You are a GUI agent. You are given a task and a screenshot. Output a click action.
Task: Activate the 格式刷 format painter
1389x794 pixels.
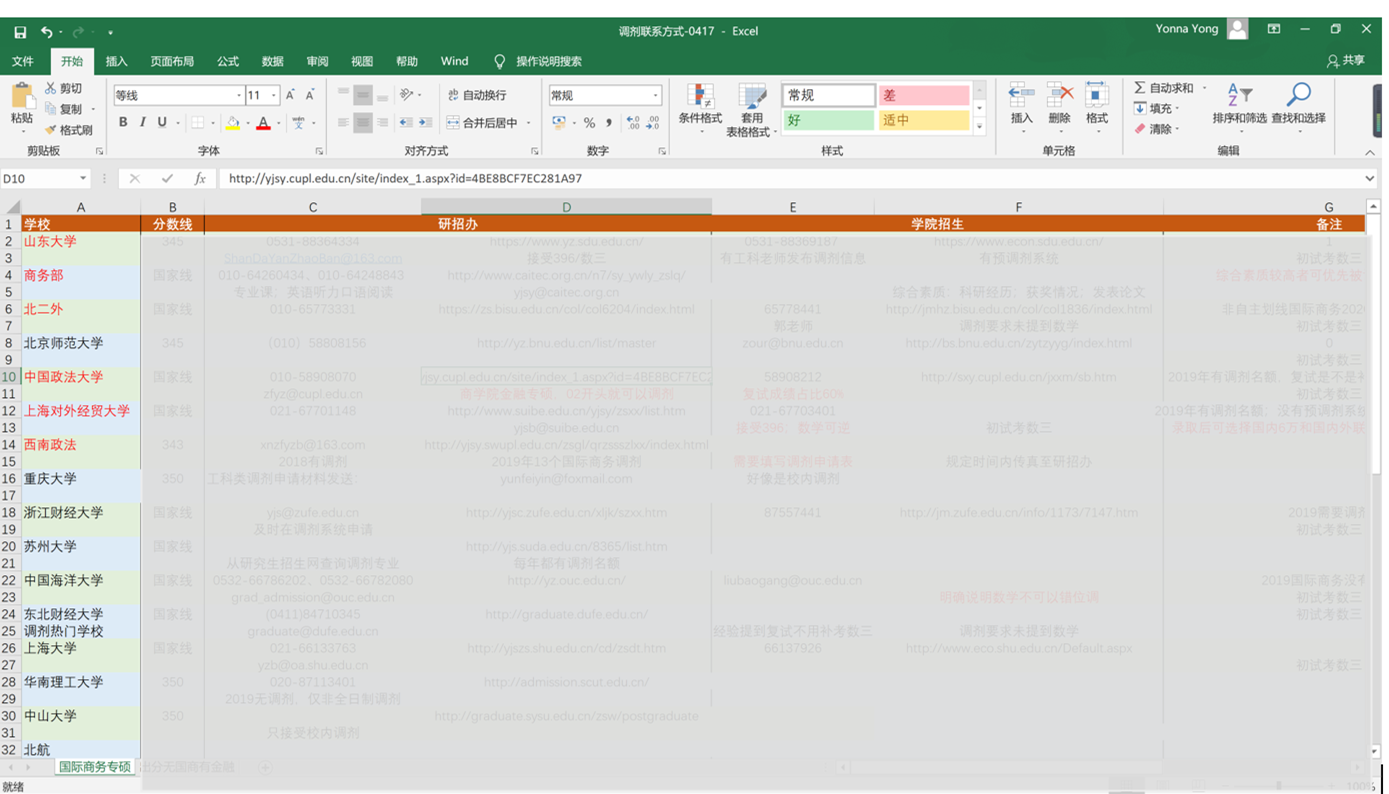pyautogui.click(x=68, y=130)
